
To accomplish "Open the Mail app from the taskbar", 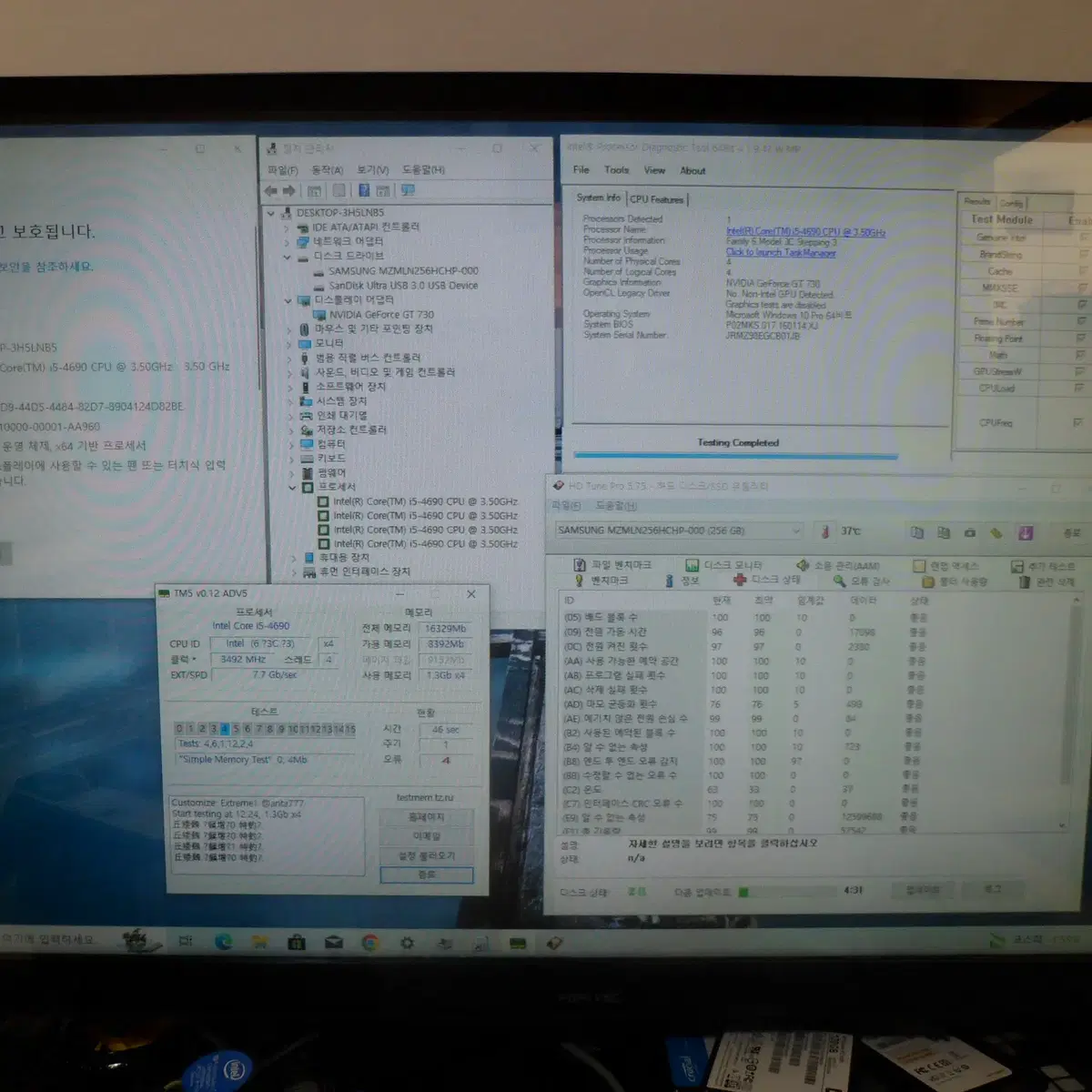I will [x=334, y=943].
